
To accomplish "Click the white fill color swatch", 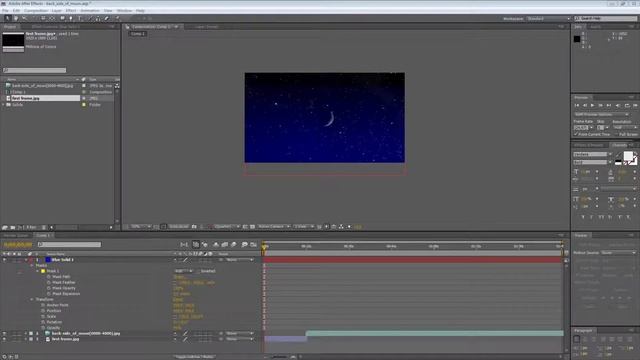I will [628, 156].
